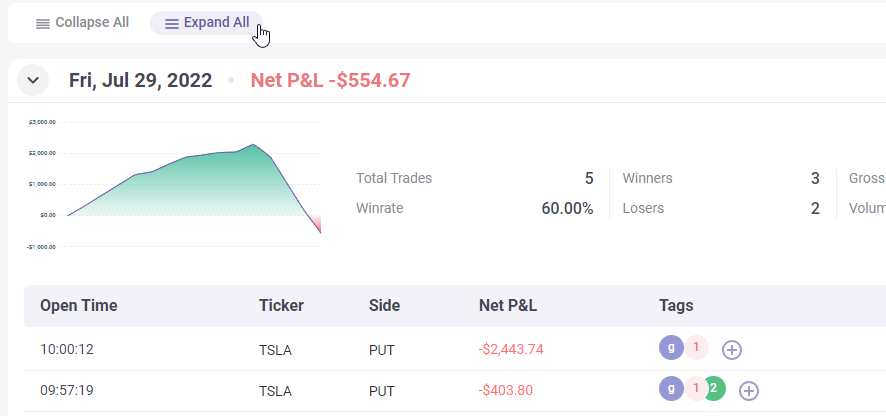Click green '2' tag on 09:57:19 trade
The height and width of the screenshot is (416, 886).
pyautogui.click(x=716, y=390)
